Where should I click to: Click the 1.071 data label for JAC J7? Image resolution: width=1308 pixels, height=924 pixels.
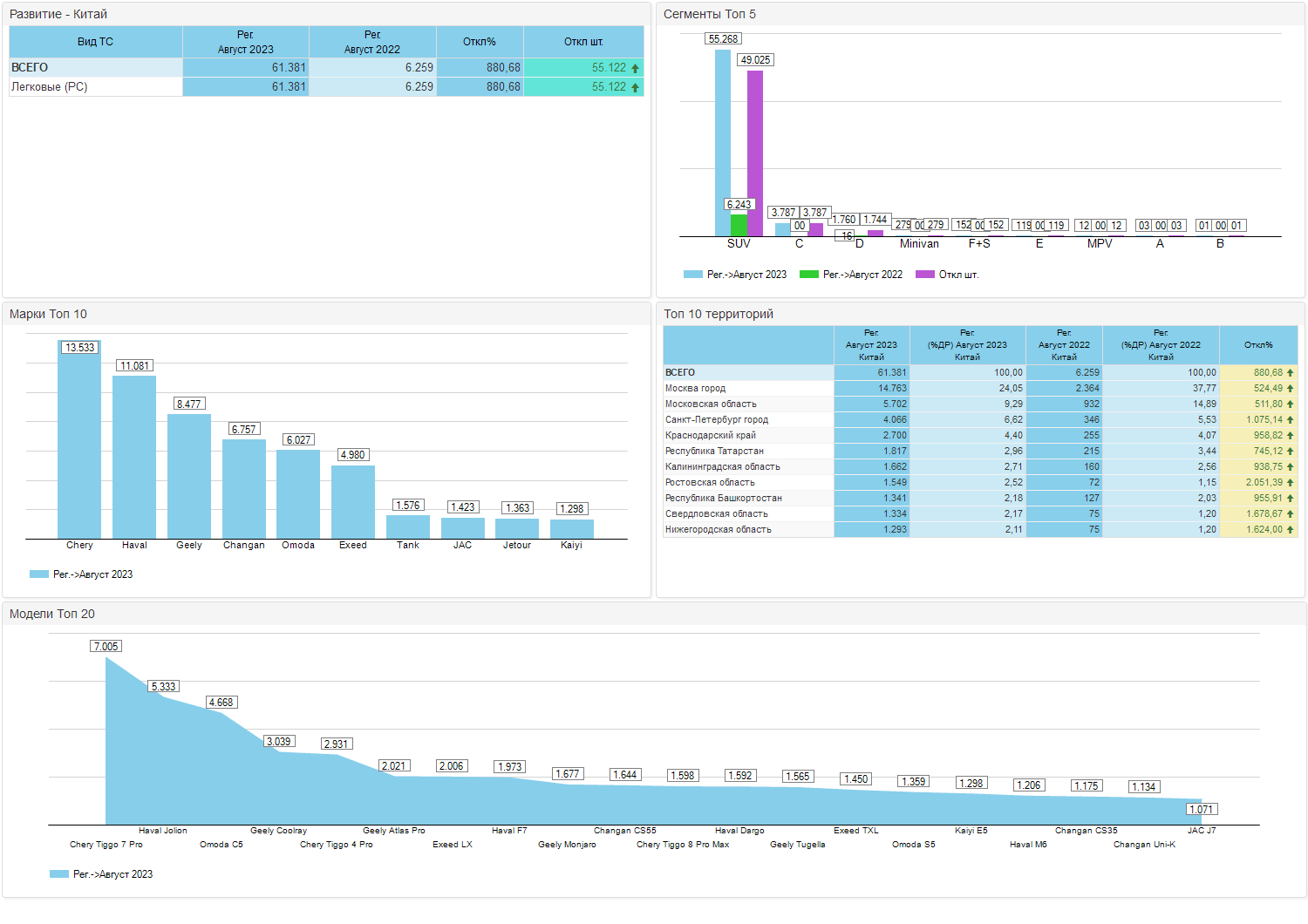(x=1202, y=810)
